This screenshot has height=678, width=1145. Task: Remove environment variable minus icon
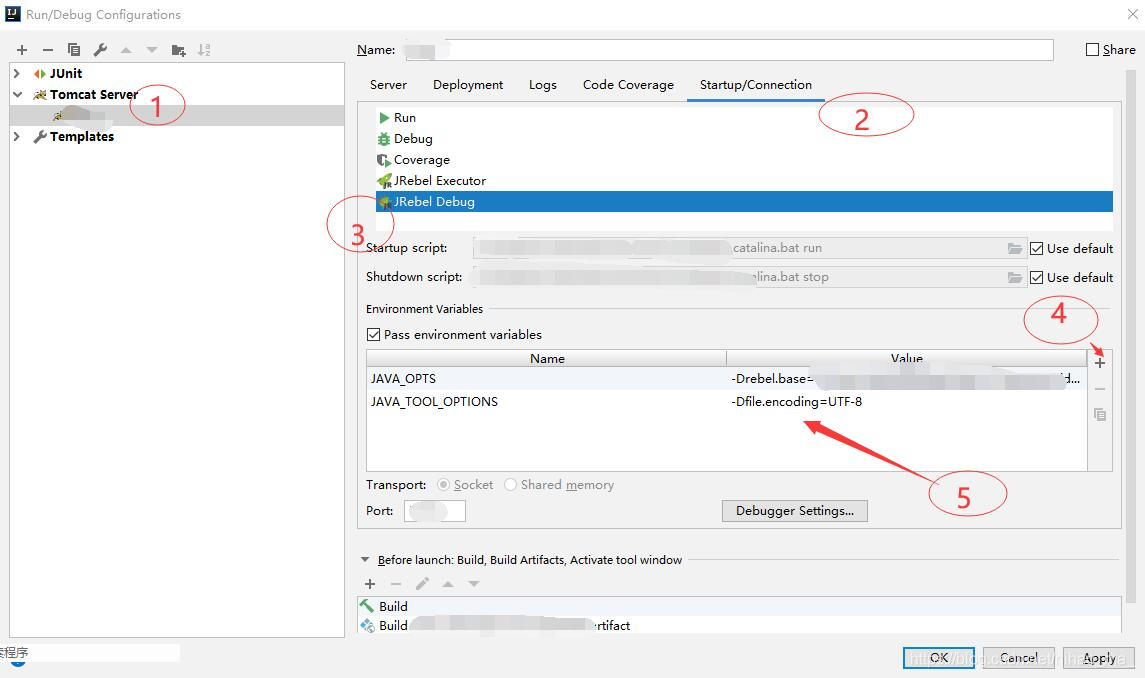point(1100,389)
